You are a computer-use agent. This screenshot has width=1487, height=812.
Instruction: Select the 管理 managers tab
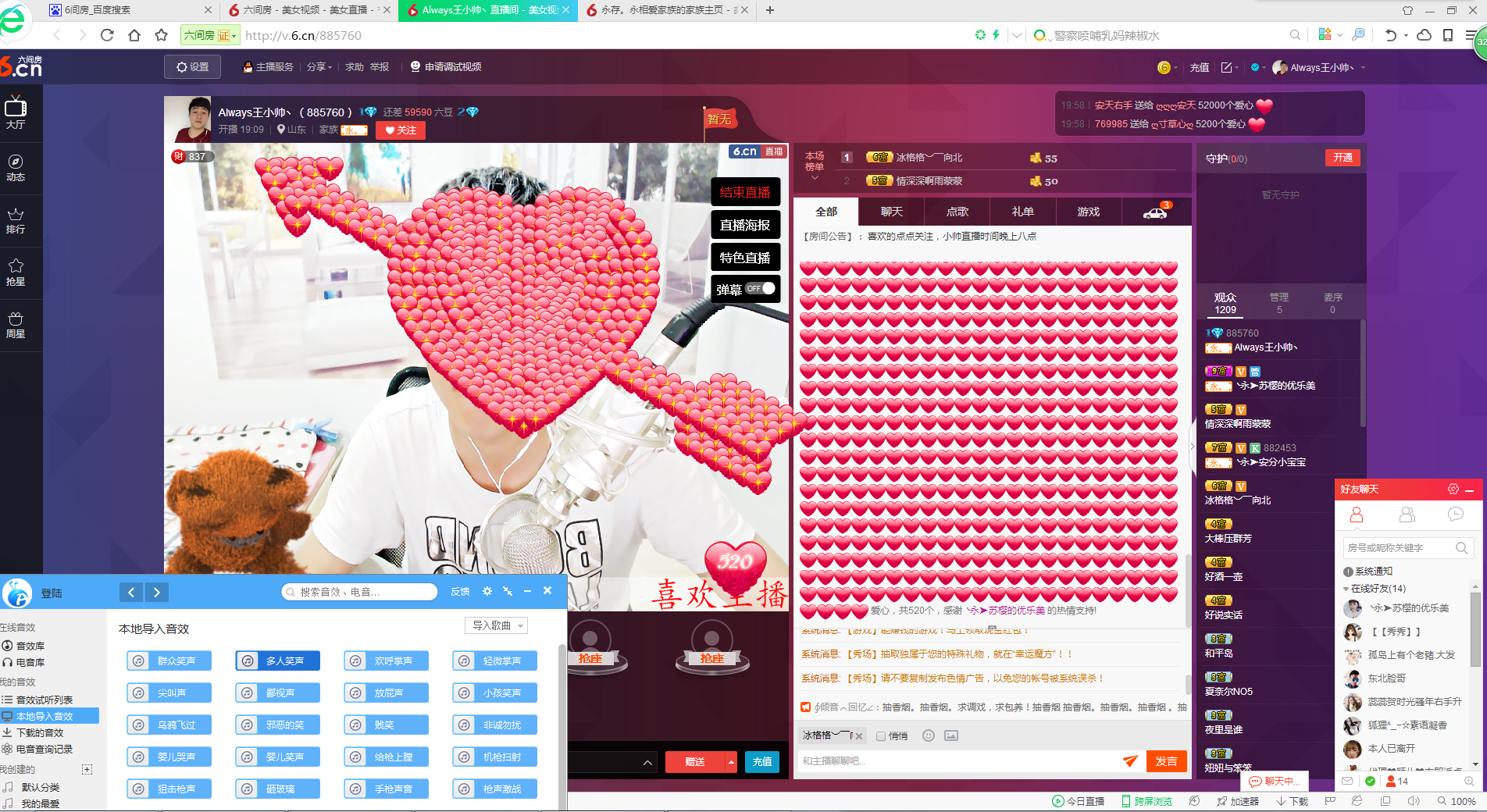coord(1279,303)
